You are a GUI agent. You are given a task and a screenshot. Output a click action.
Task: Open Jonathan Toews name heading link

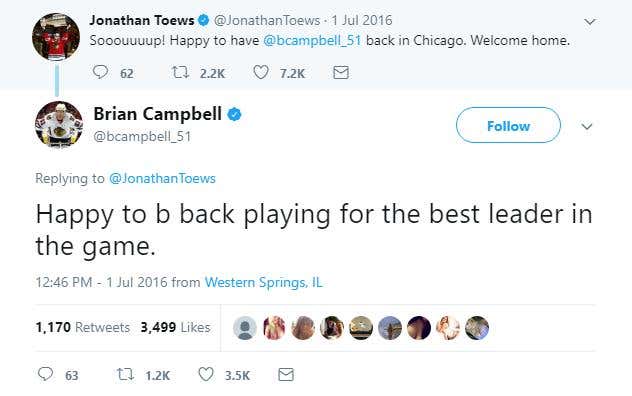142,20
